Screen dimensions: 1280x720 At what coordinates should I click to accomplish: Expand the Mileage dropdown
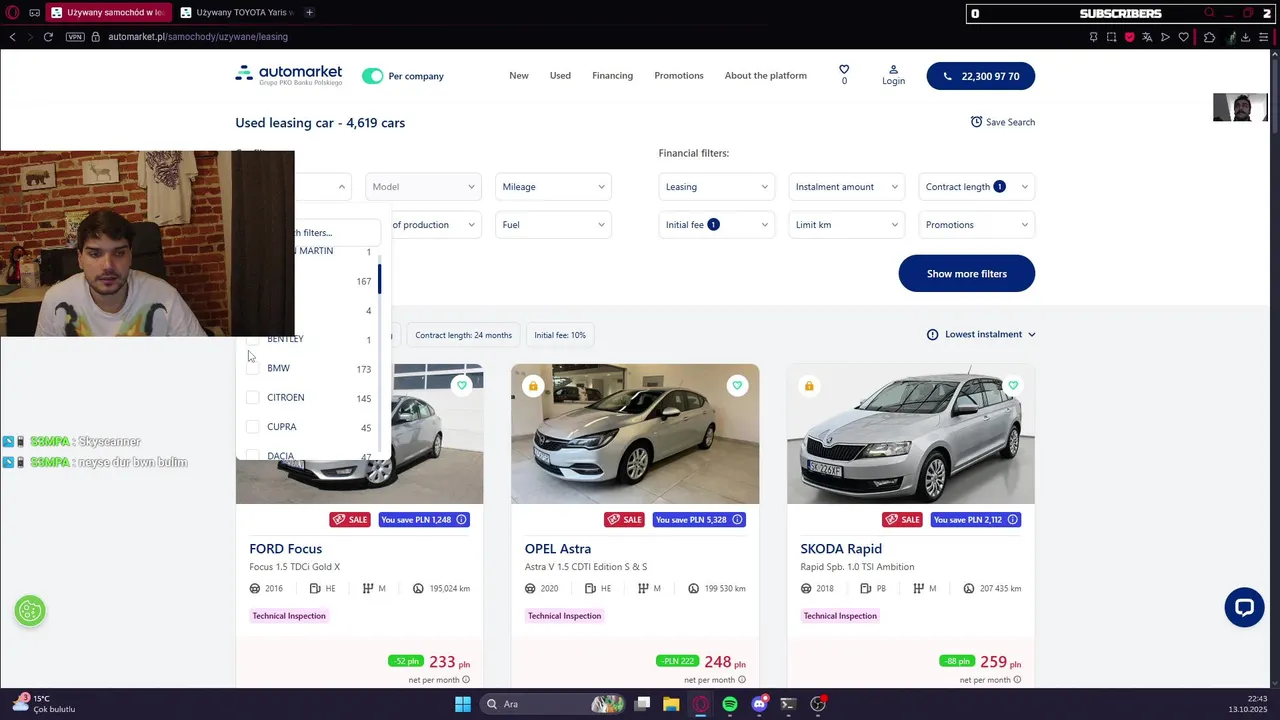(553, 187)
